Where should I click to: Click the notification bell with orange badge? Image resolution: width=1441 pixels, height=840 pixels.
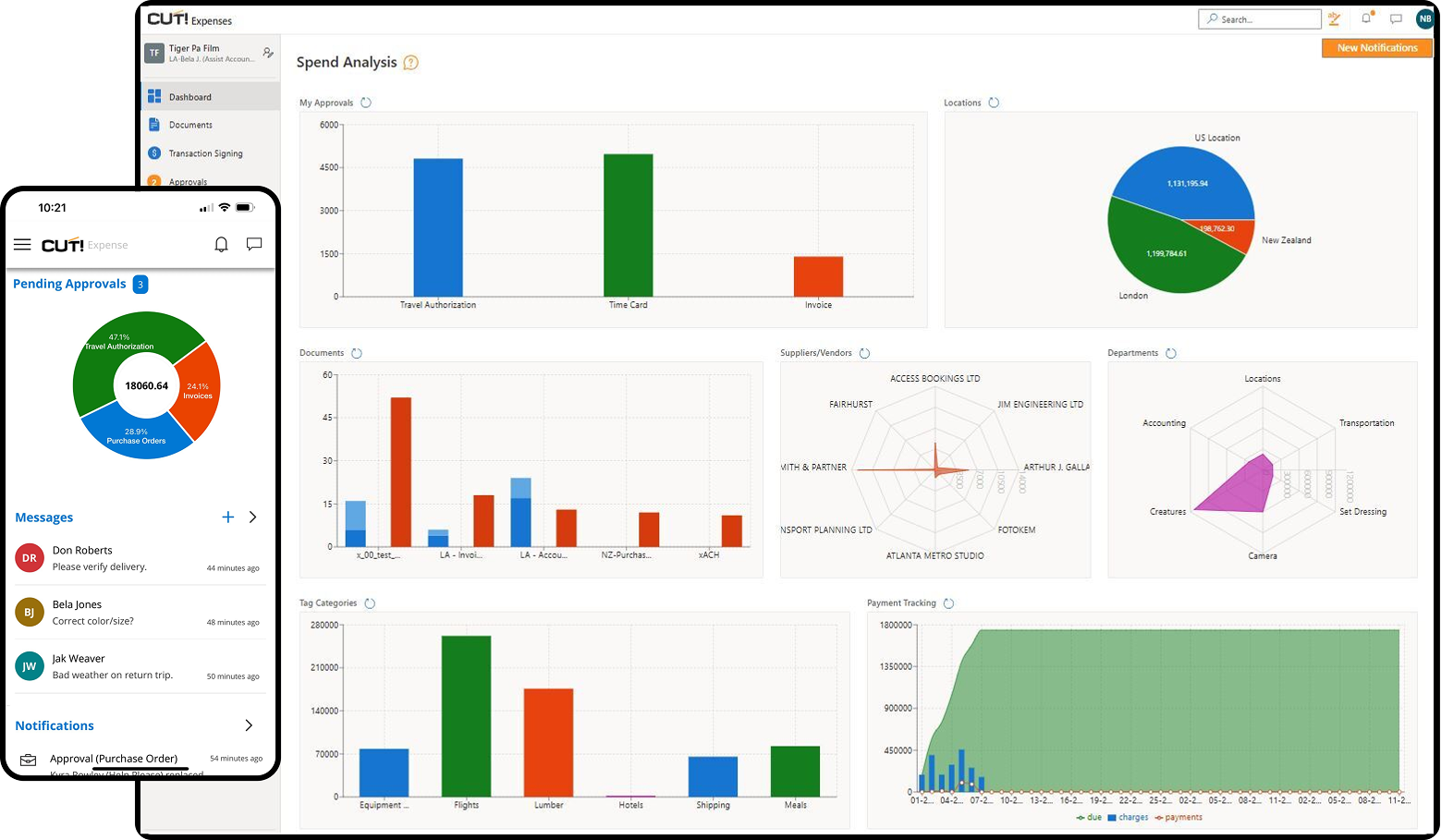point(1366,18)
